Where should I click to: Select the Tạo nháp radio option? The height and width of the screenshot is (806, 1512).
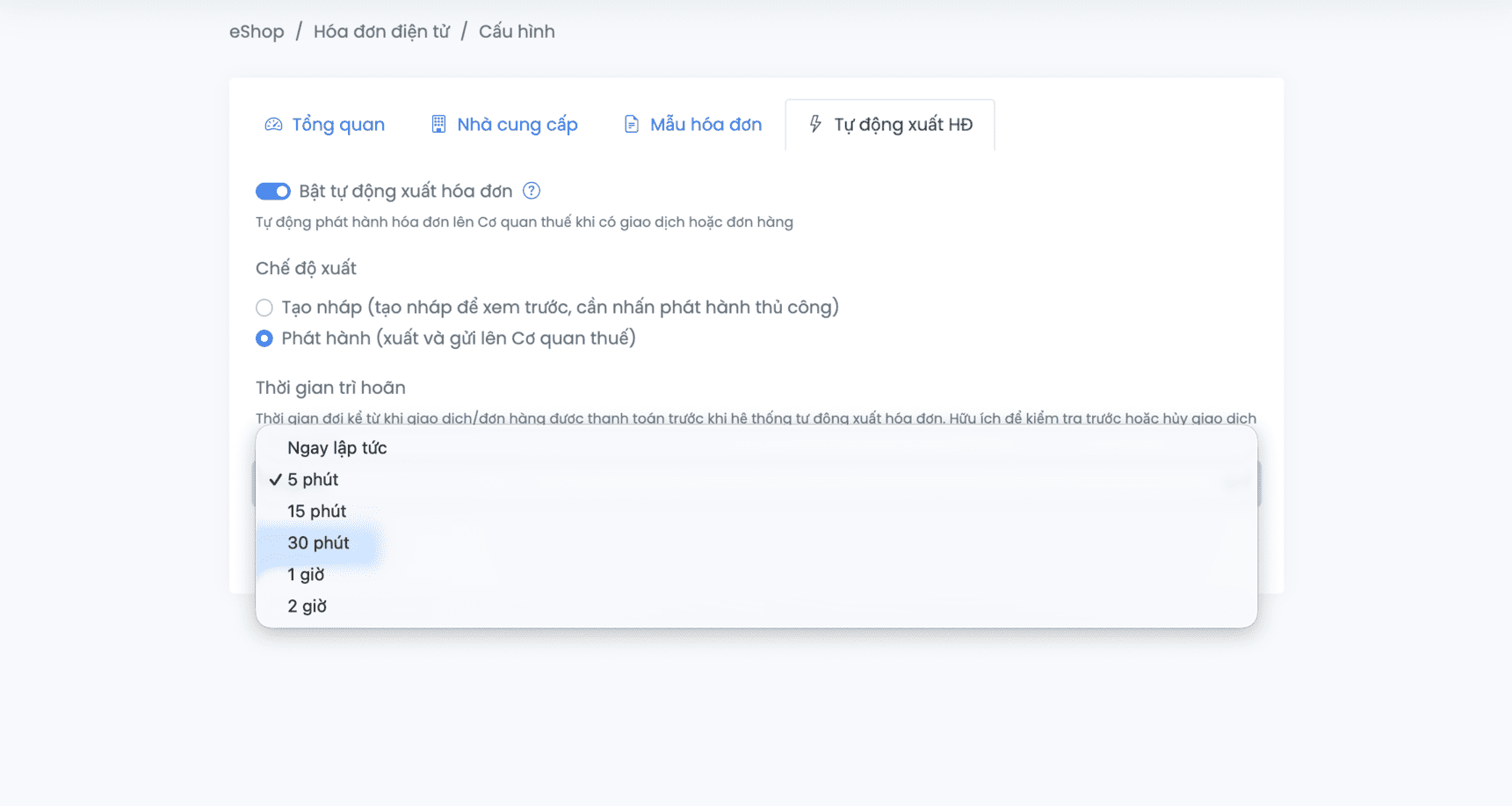[264, 308]
